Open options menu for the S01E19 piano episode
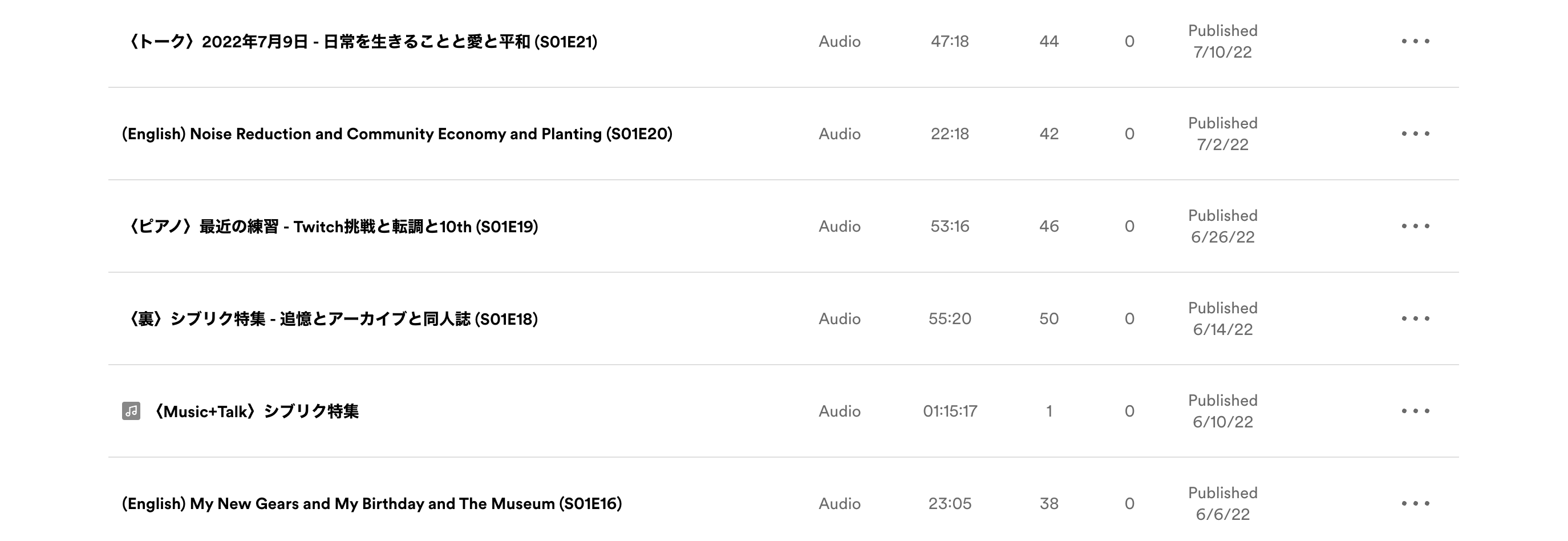The width and height of the screenshot is (1568, 541). click(1415, 226)
